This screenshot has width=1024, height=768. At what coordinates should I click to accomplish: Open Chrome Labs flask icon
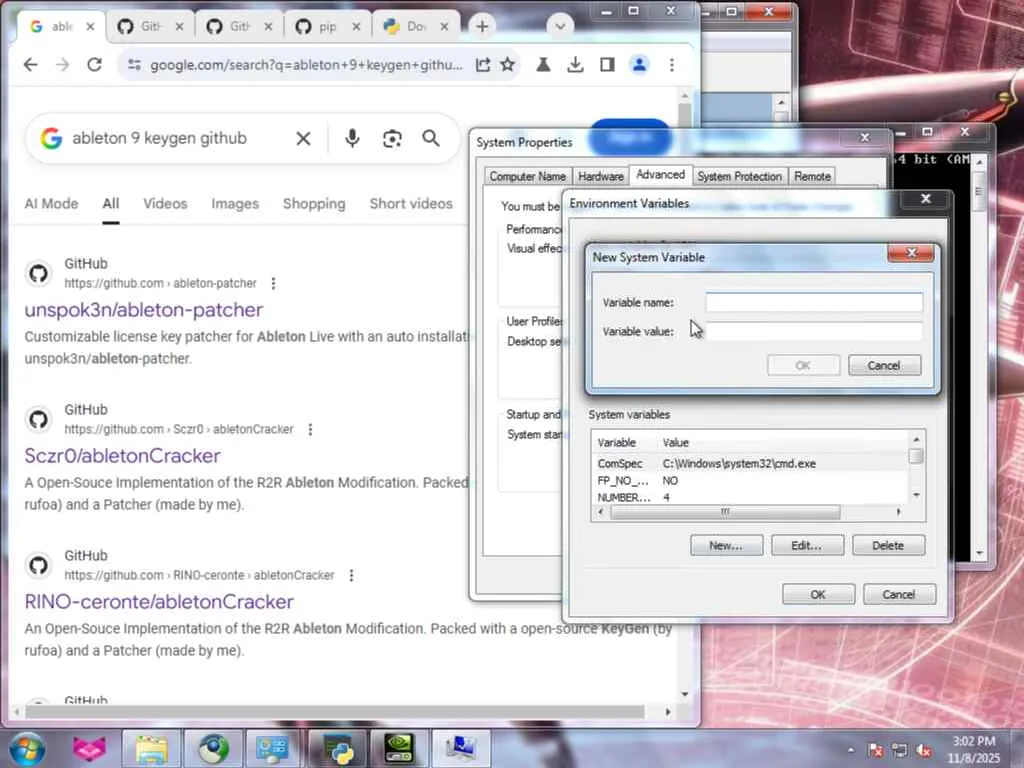pyautogui.click(x=543, y=65)
